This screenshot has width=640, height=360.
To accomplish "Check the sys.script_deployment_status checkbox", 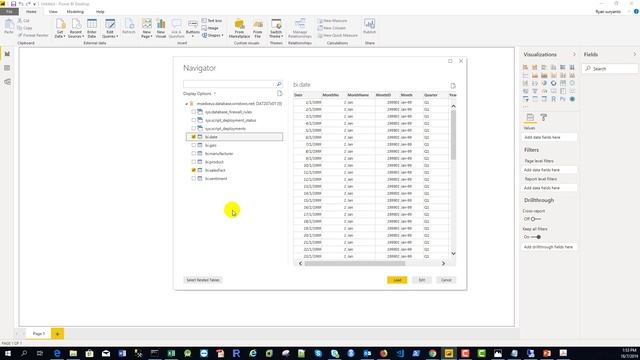I will click(x=193, y=120).
